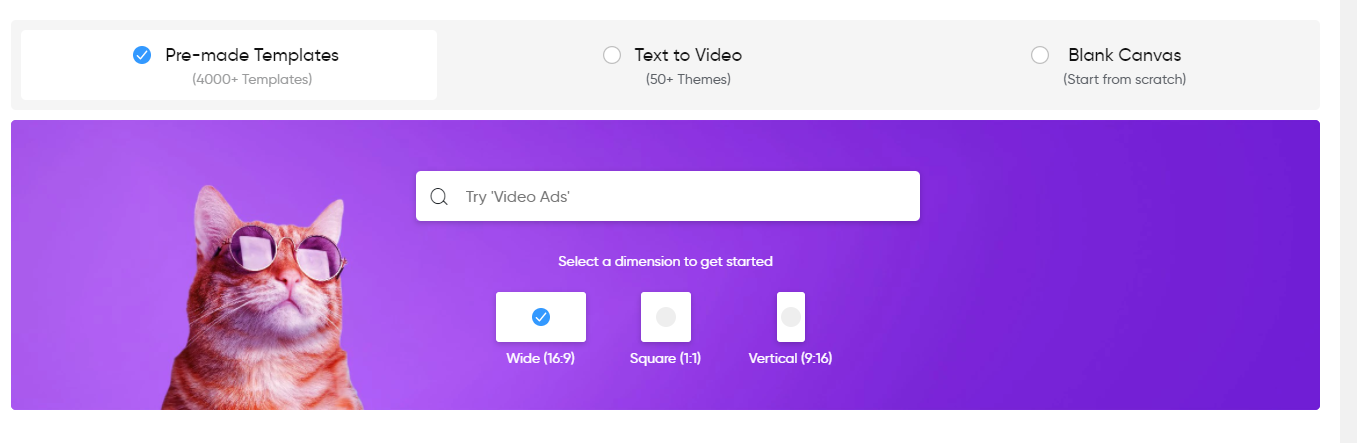Select the Text to Video radio button

(612, 55)
